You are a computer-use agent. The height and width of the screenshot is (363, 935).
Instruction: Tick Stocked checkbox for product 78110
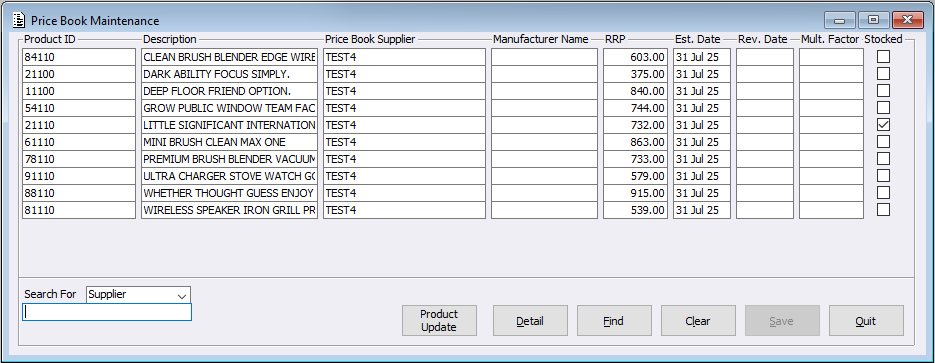point(883,159)
